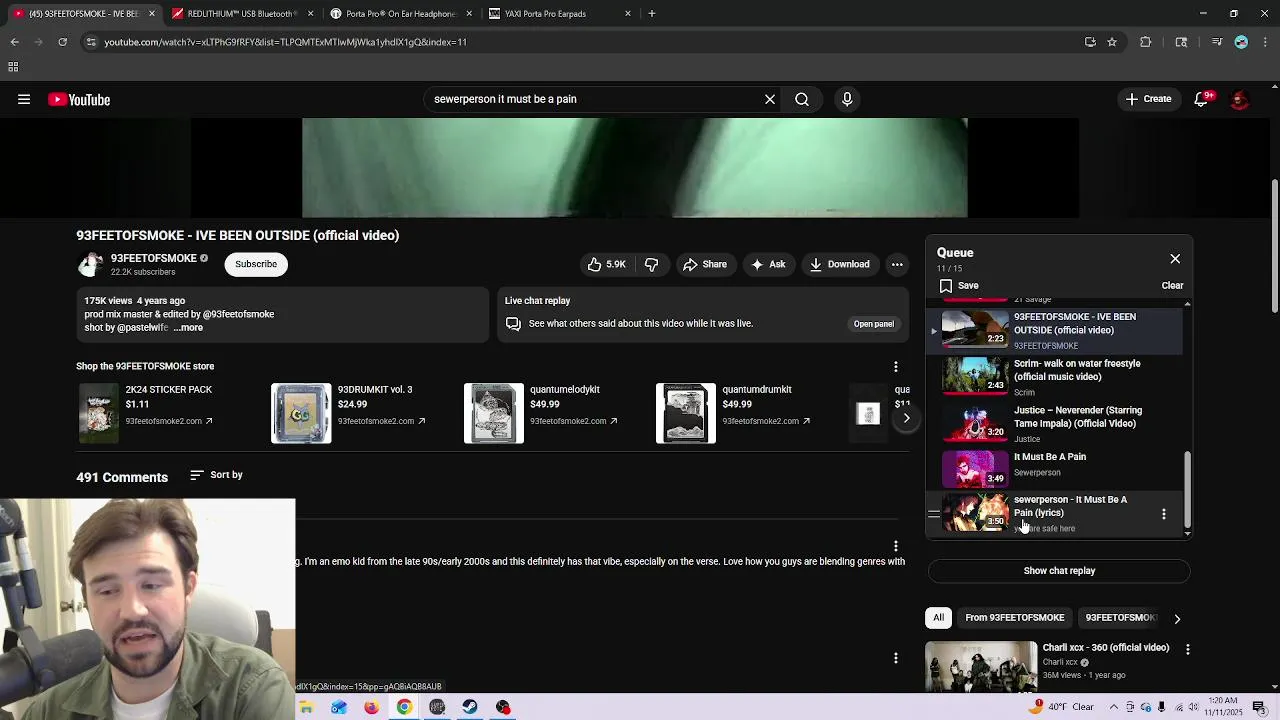Share the video
The height and width of the screenshot is (720, 1280).
coord(704,264)
